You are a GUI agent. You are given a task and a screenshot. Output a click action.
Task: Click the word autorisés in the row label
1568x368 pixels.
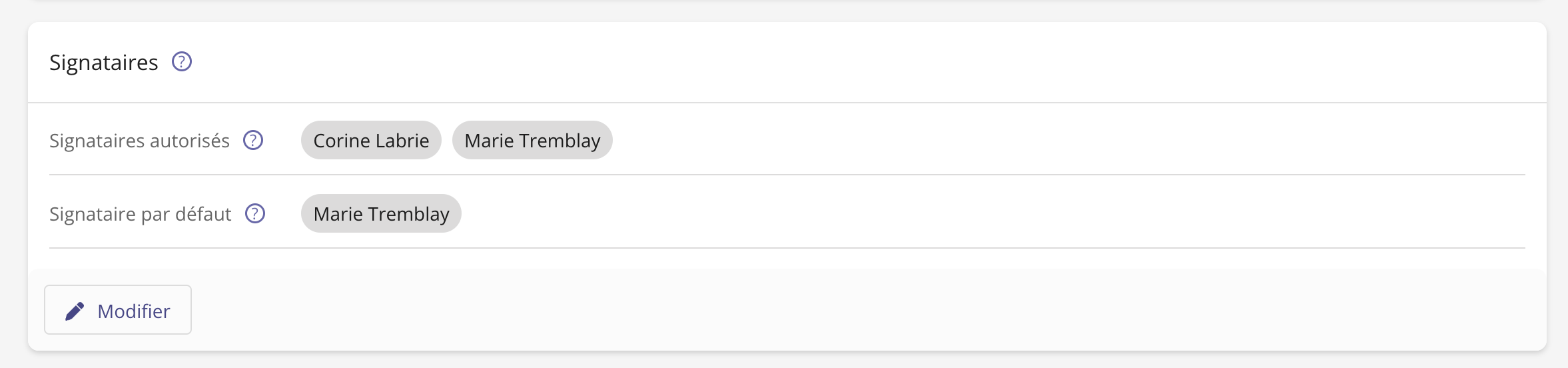(x=190, y=141)
